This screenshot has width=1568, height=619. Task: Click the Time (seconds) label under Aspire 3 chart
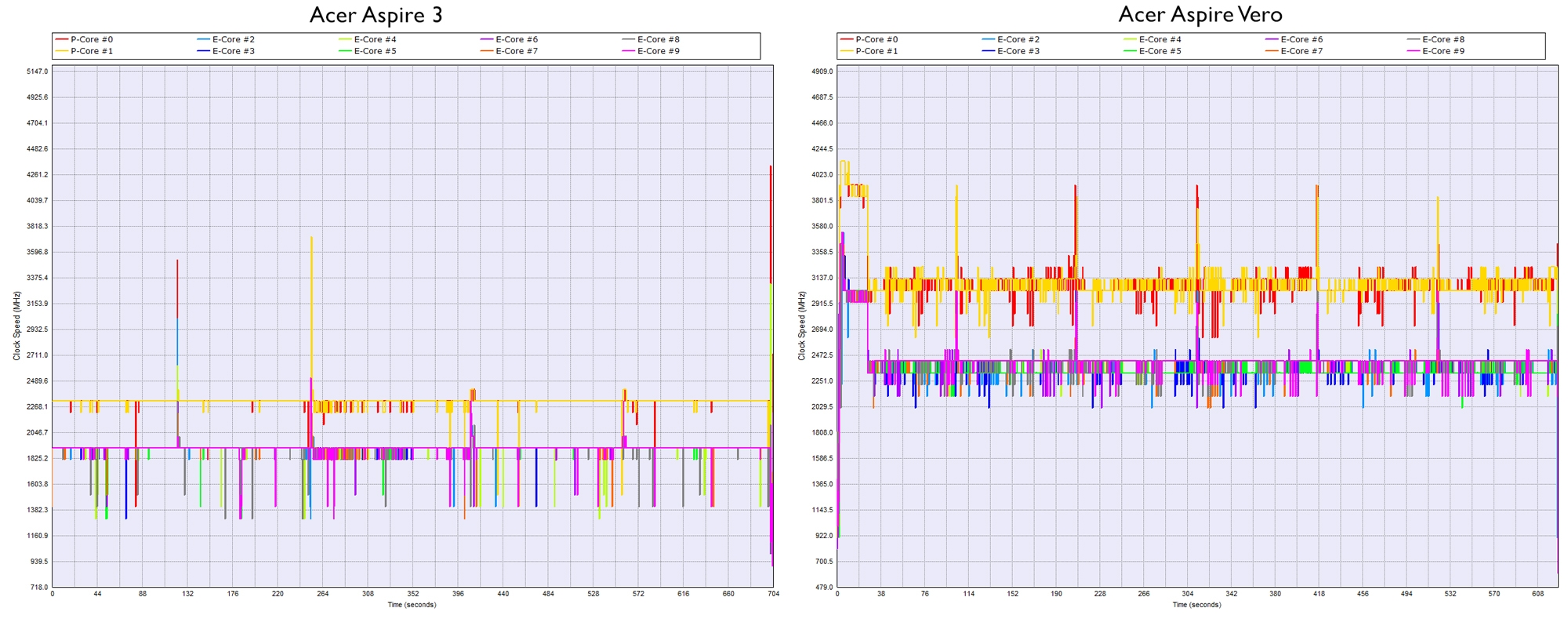[x=412, y=605]
